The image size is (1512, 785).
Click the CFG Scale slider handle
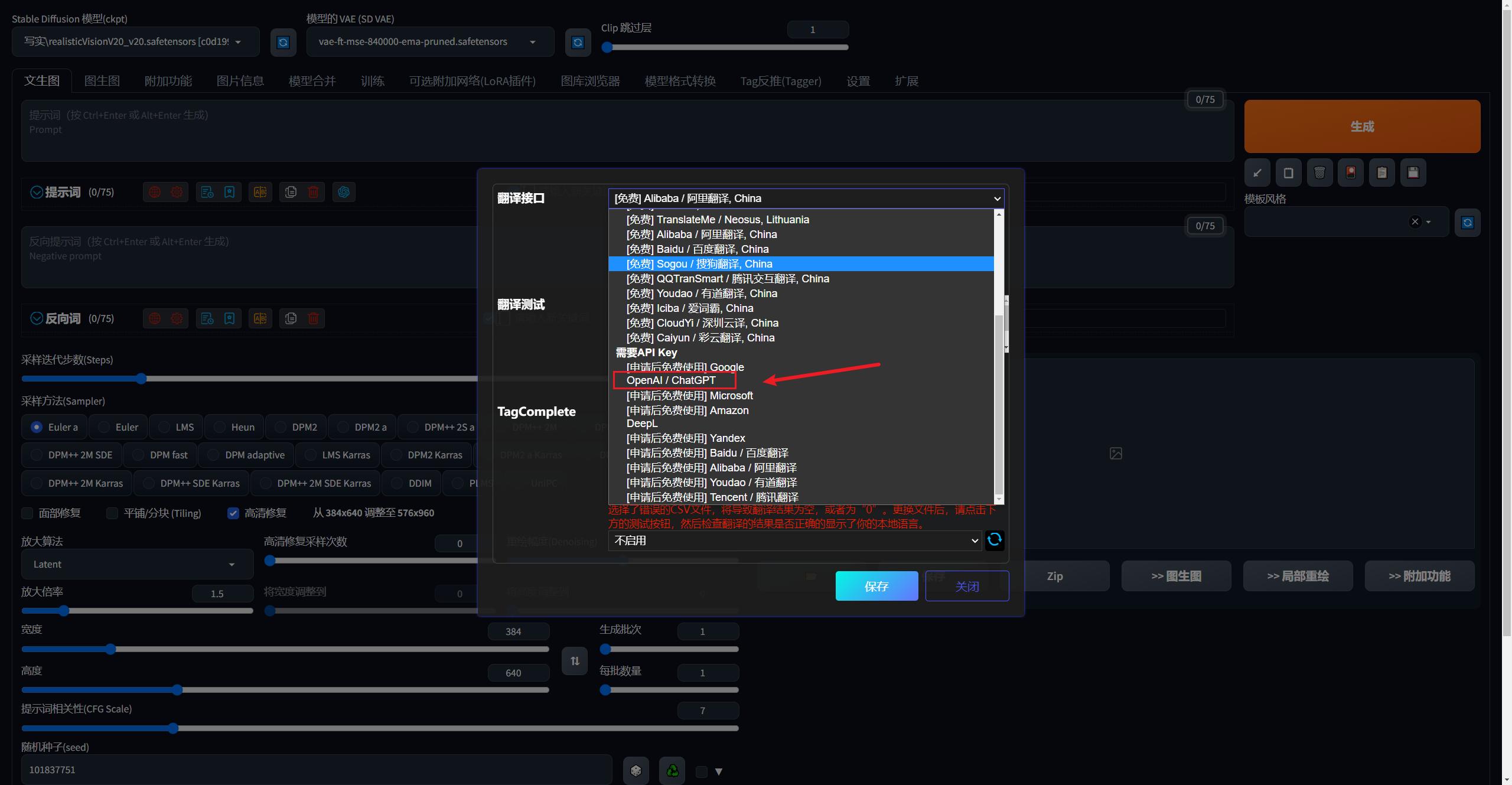[x=173, y=728]
